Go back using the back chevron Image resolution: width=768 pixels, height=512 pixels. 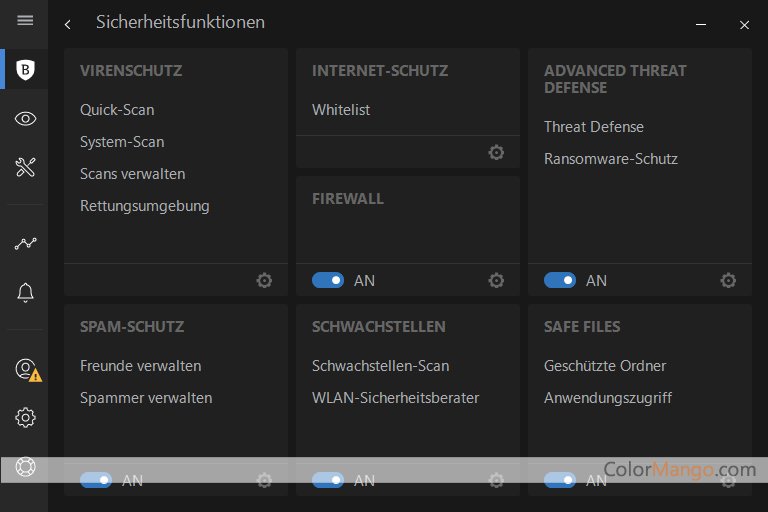(x=67, y=24)
